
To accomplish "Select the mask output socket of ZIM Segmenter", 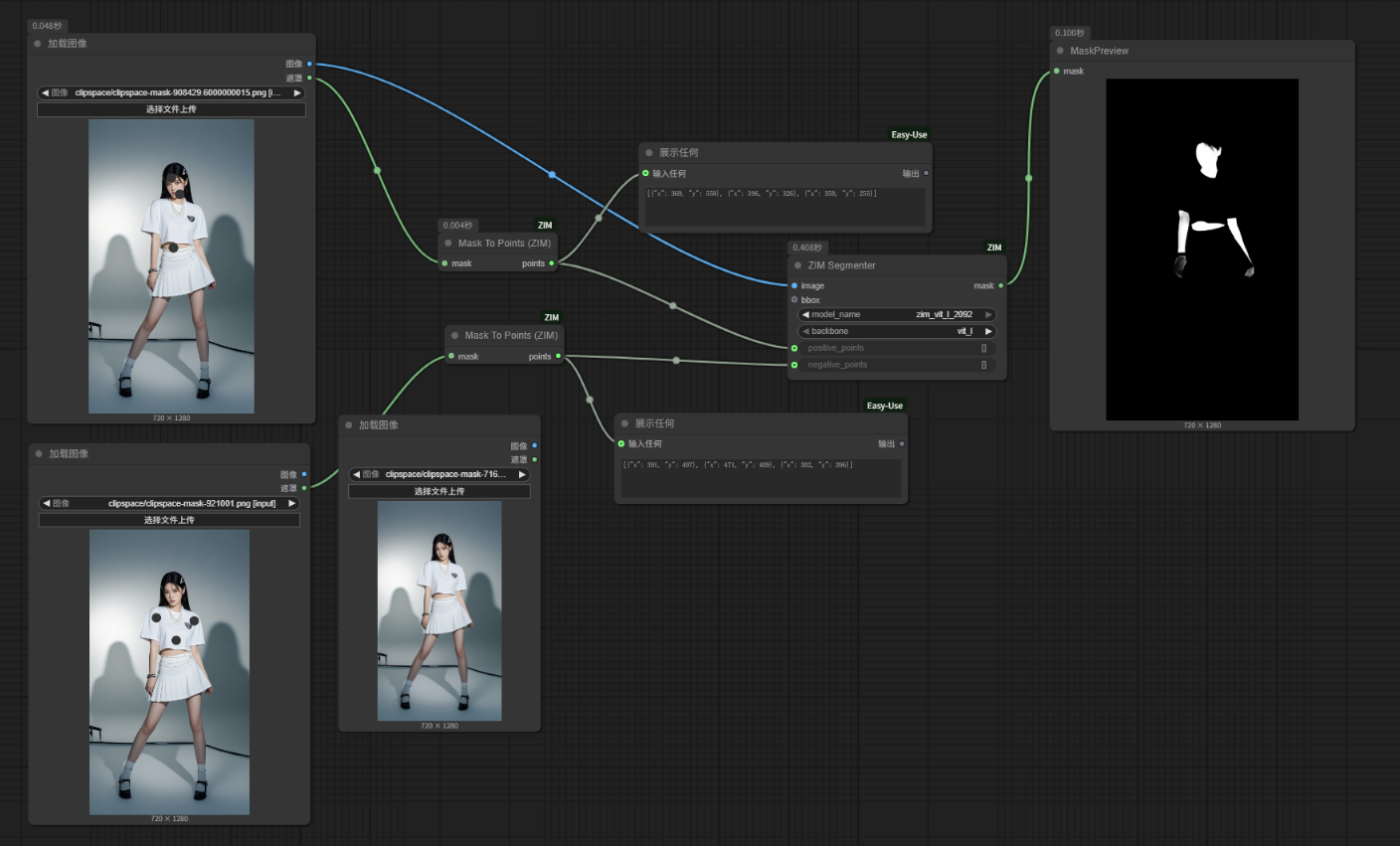I will (x=1000, y=285).
